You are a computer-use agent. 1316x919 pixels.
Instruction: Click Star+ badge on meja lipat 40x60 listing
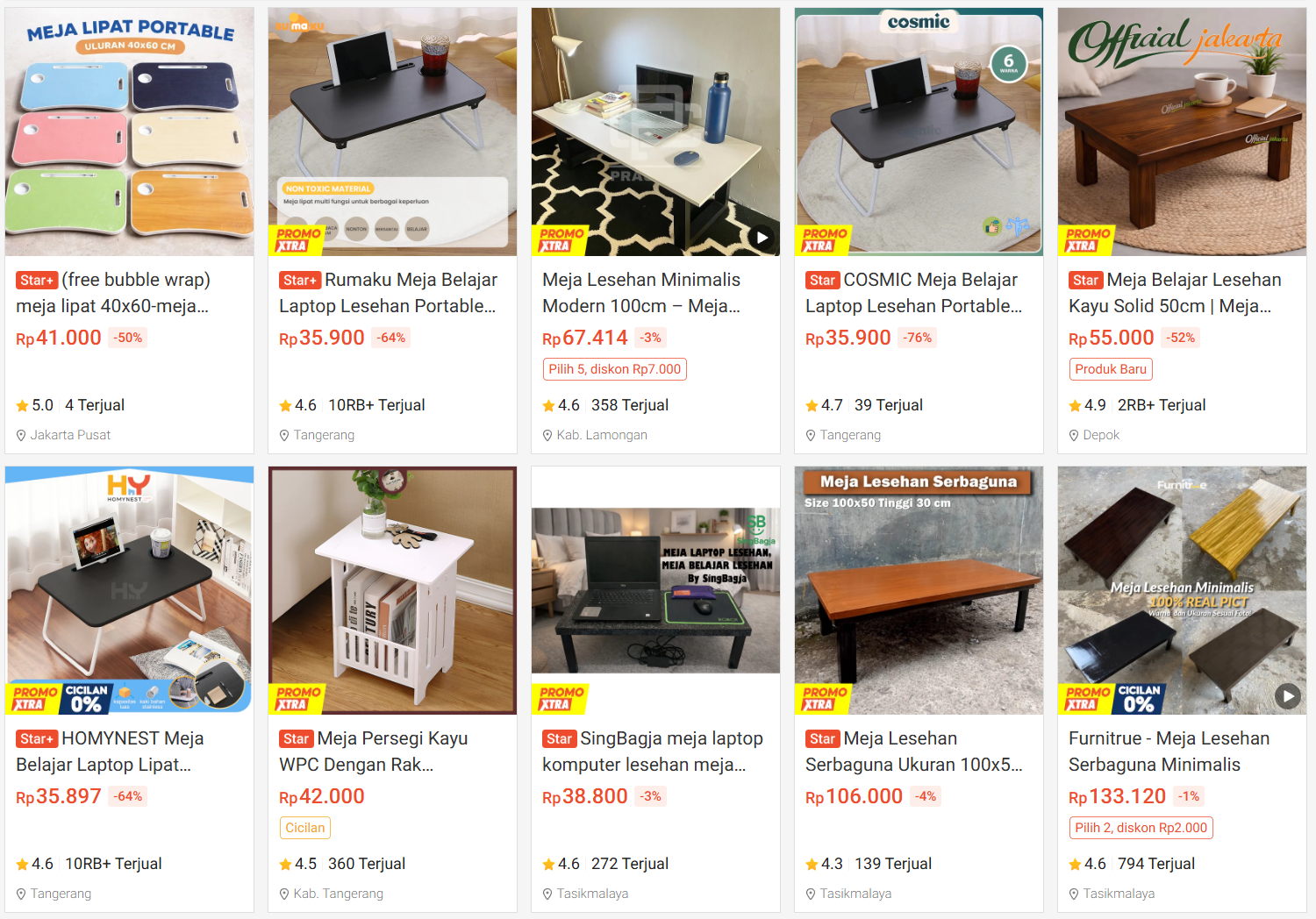[x=37, y=281]
